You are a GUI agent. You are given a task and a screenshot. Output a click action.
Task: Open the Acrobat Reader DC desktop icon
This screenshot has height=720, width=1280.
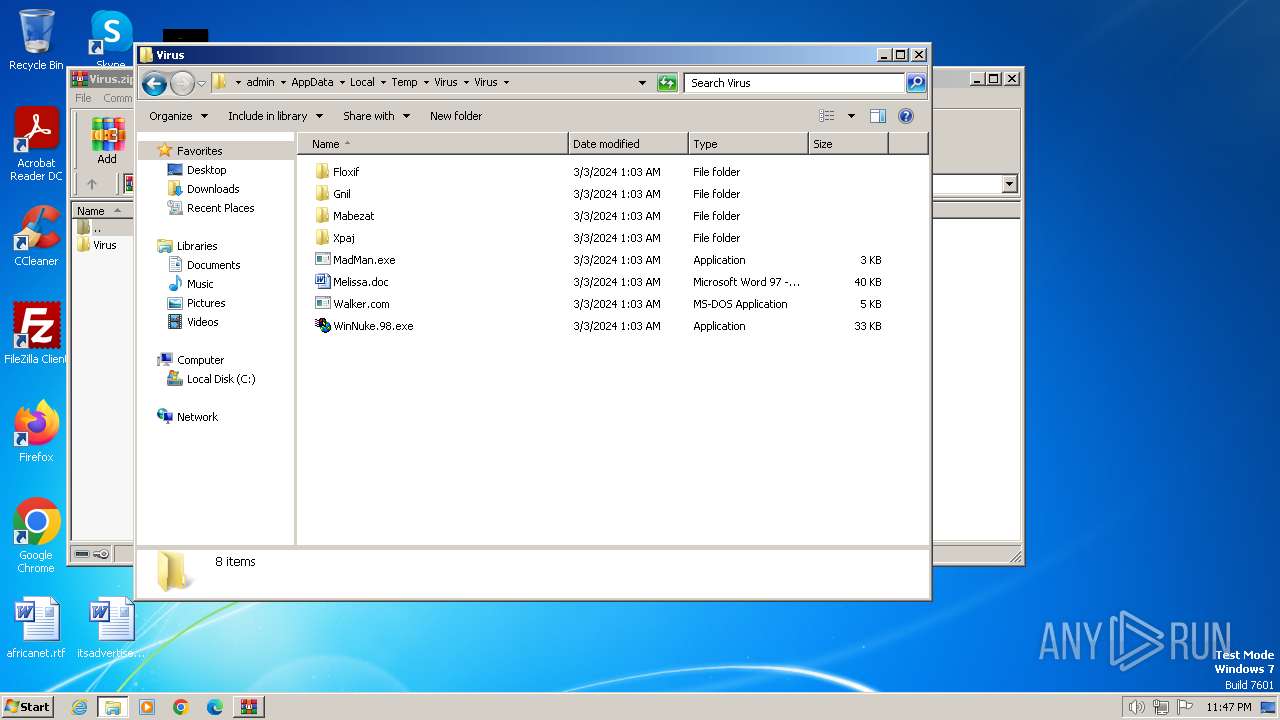tap(36, 144)
